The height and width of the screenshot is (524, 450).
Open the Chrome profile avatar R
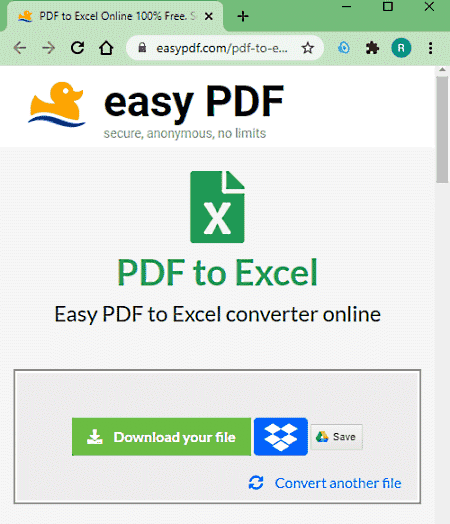(x=401, y=48)
